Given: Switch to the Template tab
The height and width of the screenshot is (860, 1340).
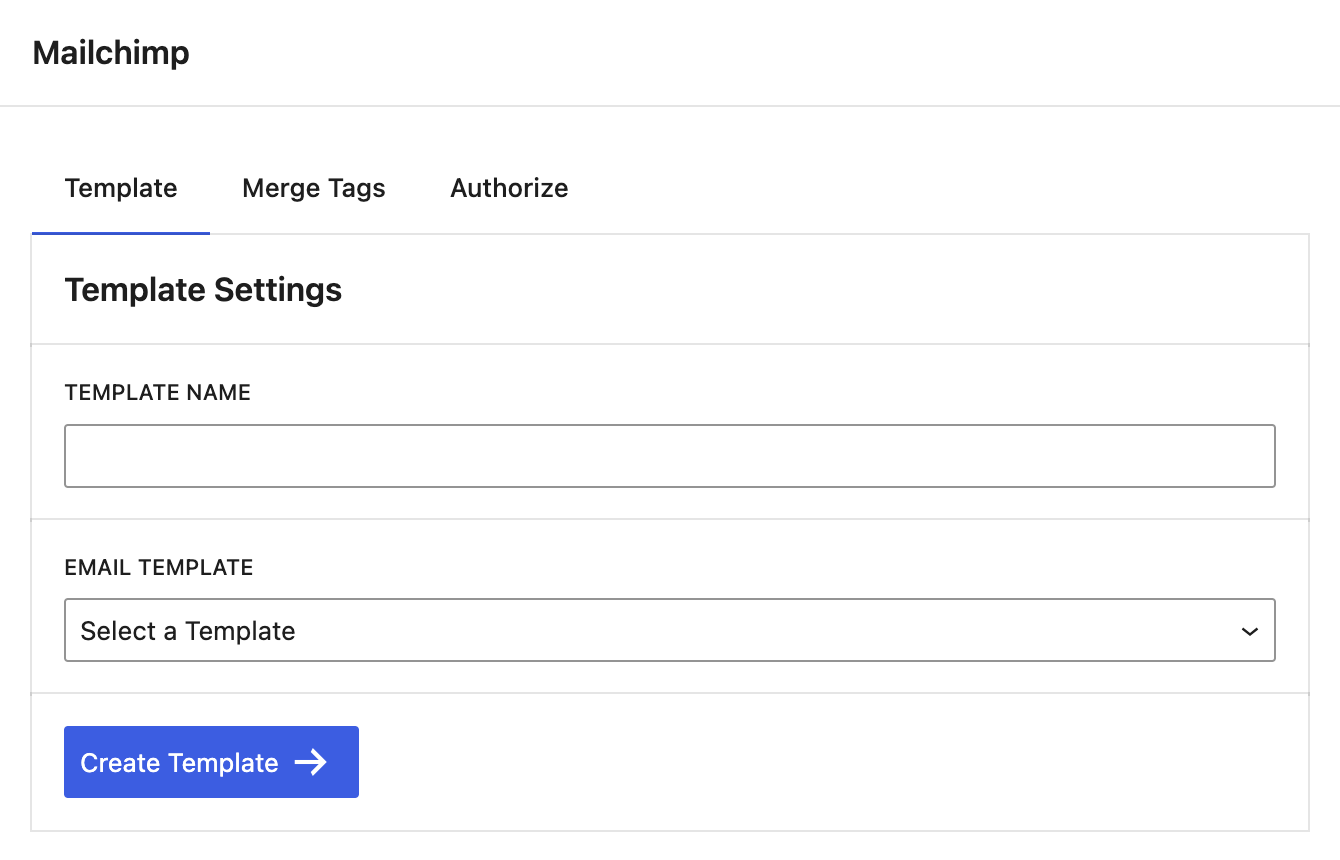Looking at the screenshot, I should 121,188.
